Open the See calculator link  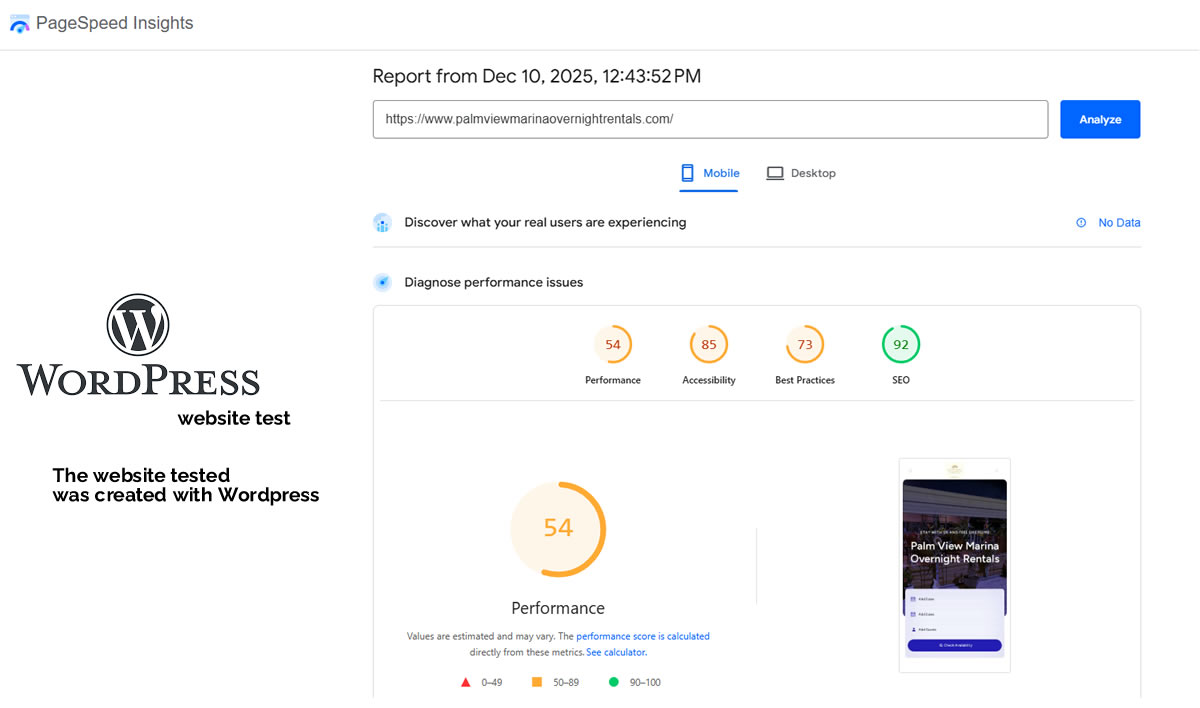(x=616, y=652)
